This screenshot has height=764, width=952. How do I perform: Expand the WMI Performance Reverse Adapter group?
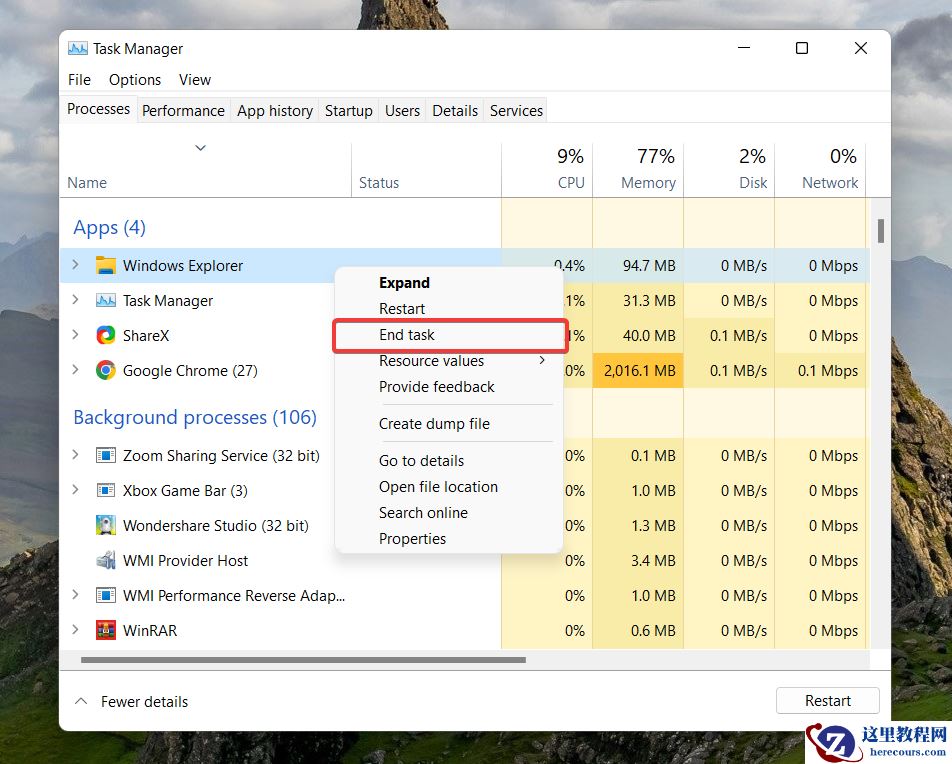75,595
